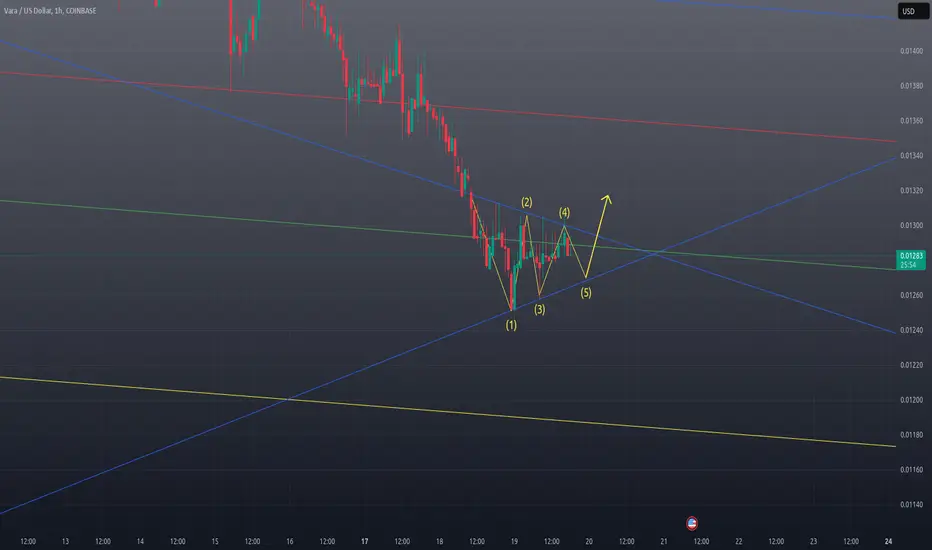Viewport: 932px width, 550px height.
Task: Select the Elliott wave label (2)
Action: pos(527,202)
